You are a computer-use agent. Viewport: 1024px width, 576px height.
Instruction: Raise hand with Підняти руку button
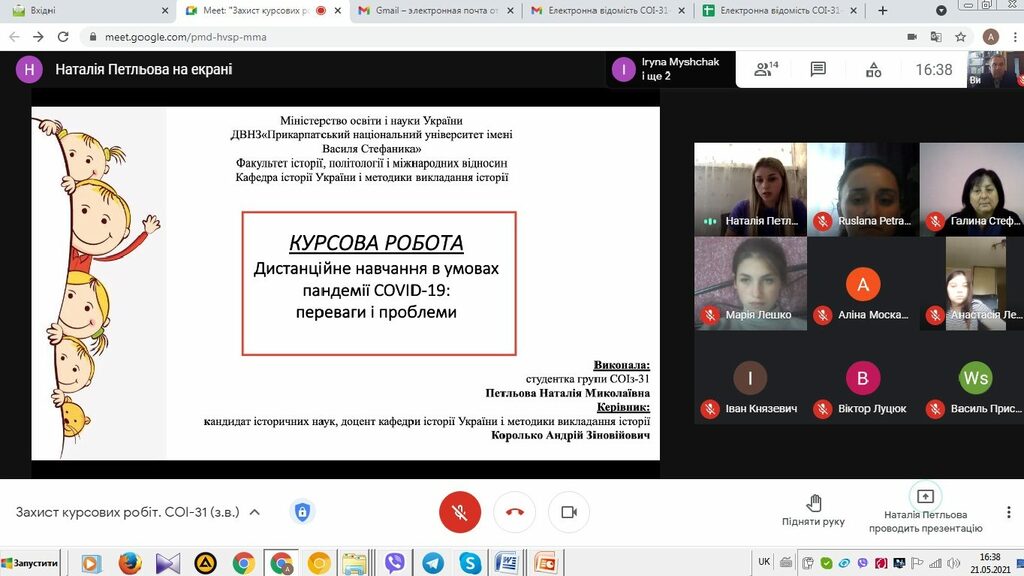(813, 509)
